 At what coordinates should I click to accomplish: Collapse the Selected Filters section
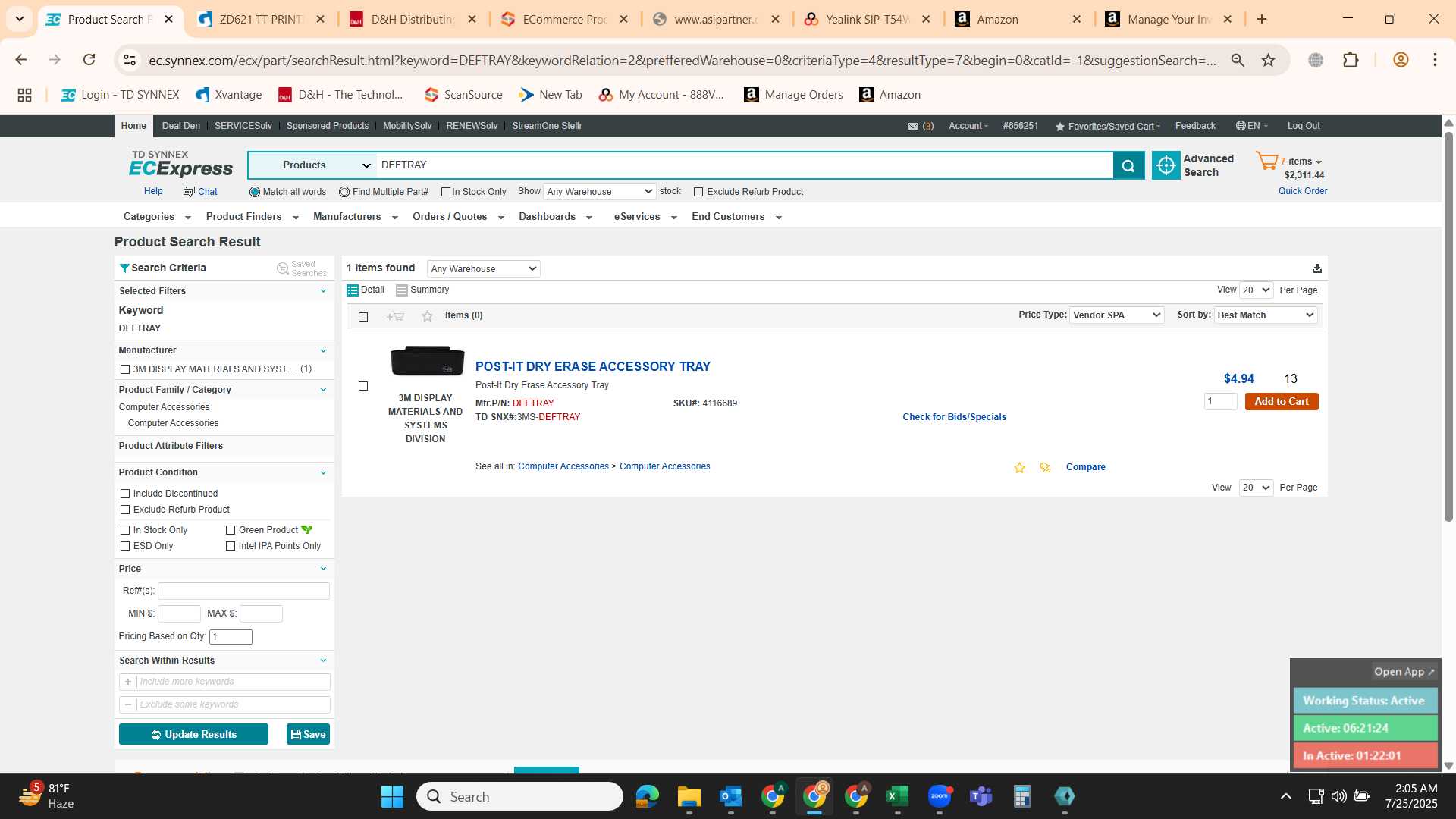[x=323, y=291]
